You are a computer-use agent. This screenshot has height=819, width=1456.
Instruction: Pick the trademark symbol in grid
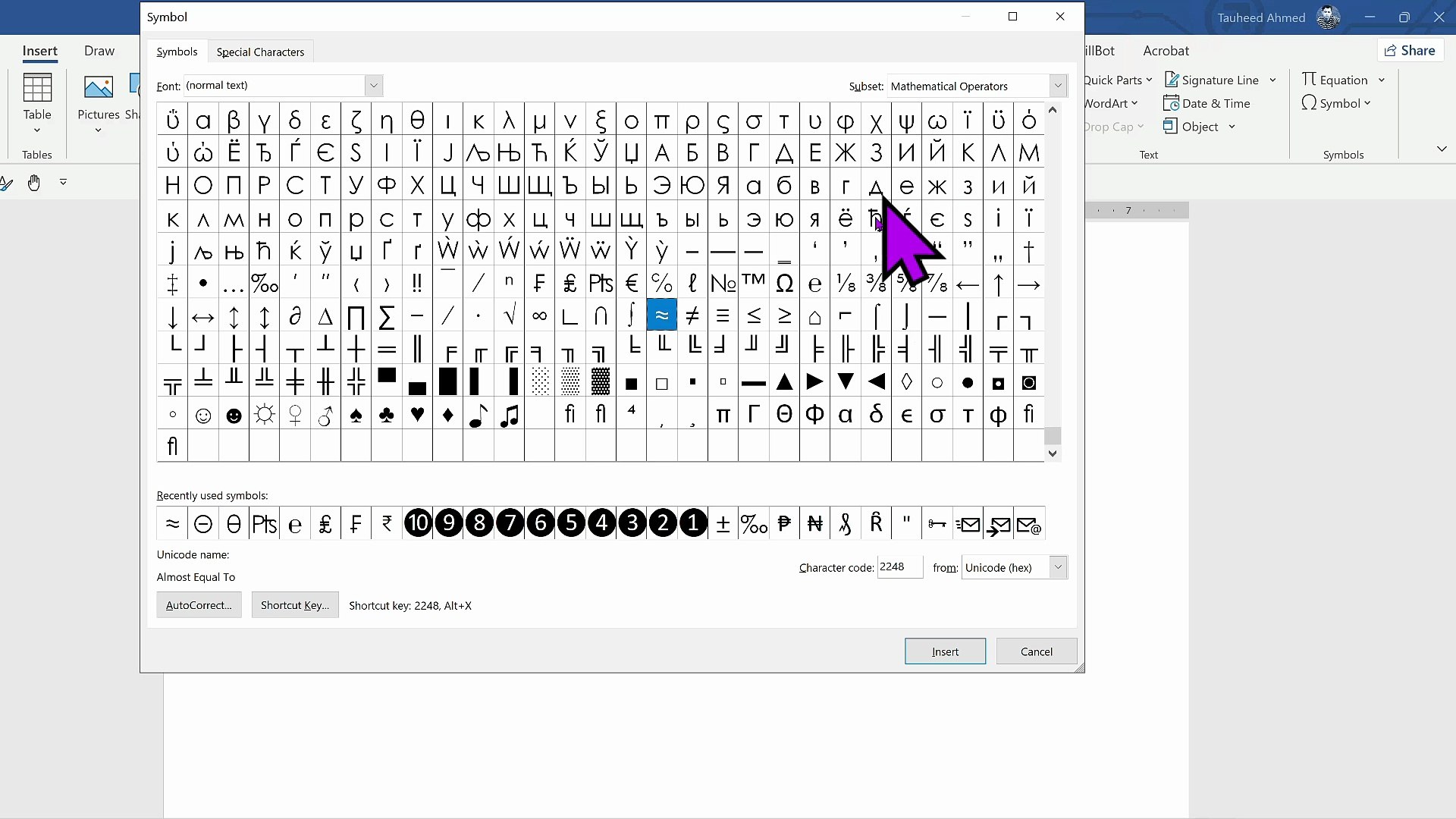753,282
